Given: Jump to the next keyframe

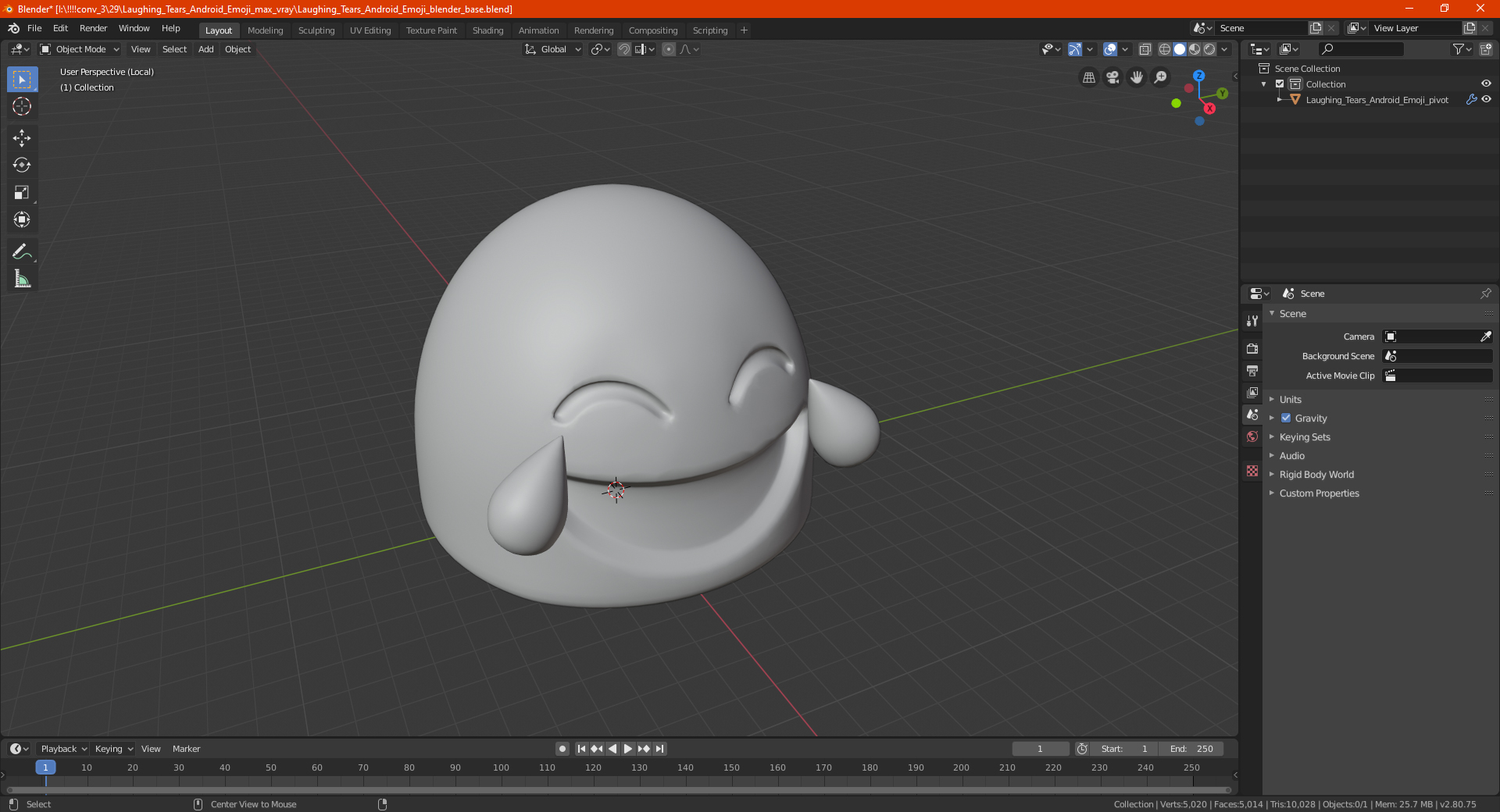Looking at the screenshot, I should coord(644,749).
